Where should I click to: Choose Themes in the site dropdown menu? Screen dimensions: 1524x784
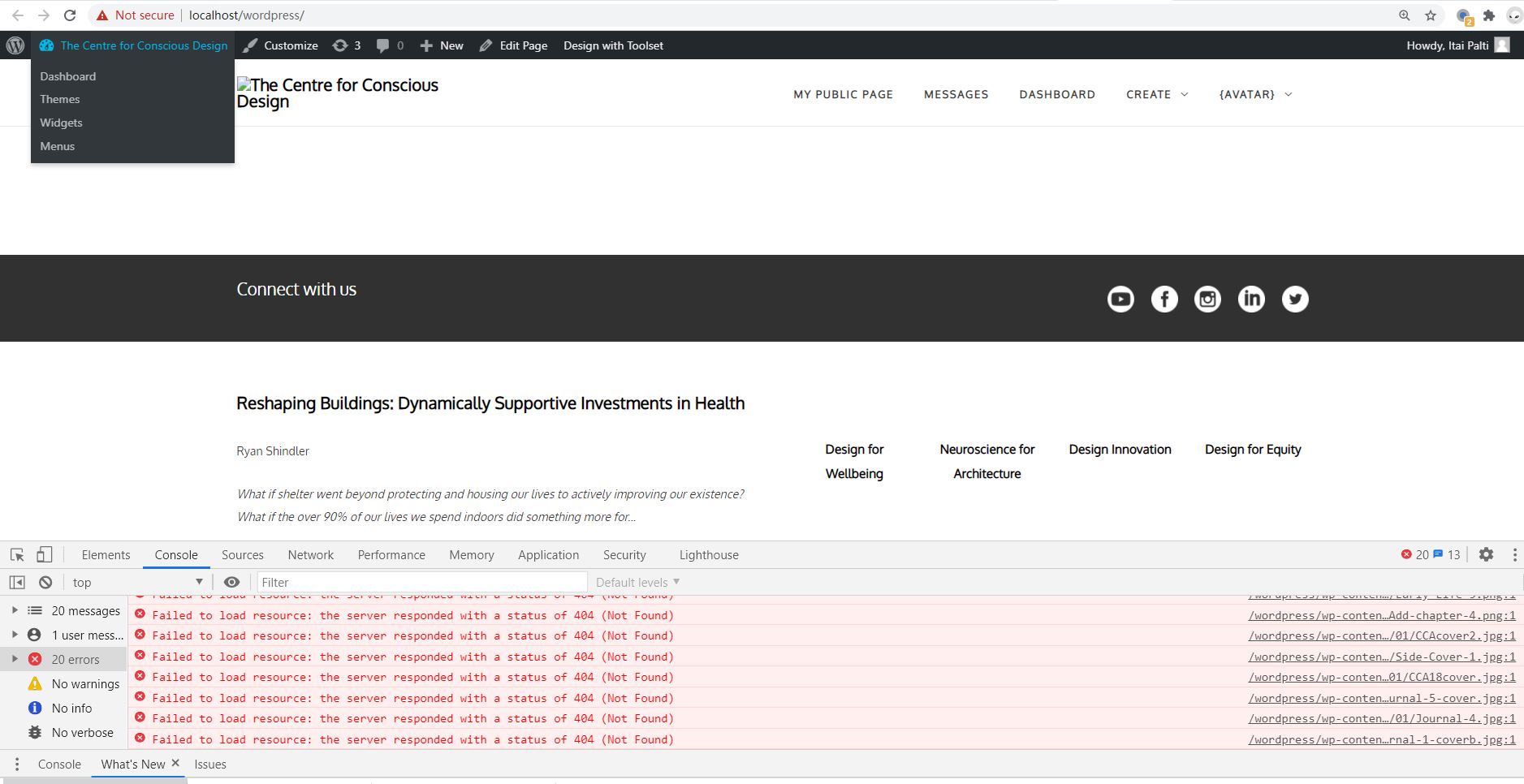click(x=60, y=99)
